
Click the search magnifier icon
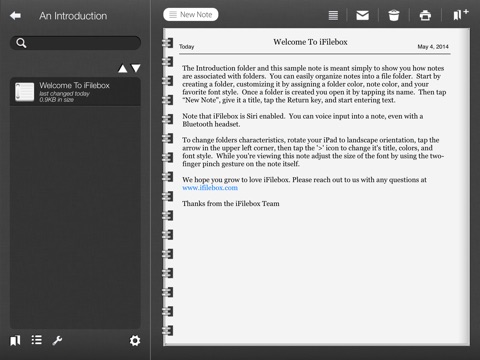[21, 43]
